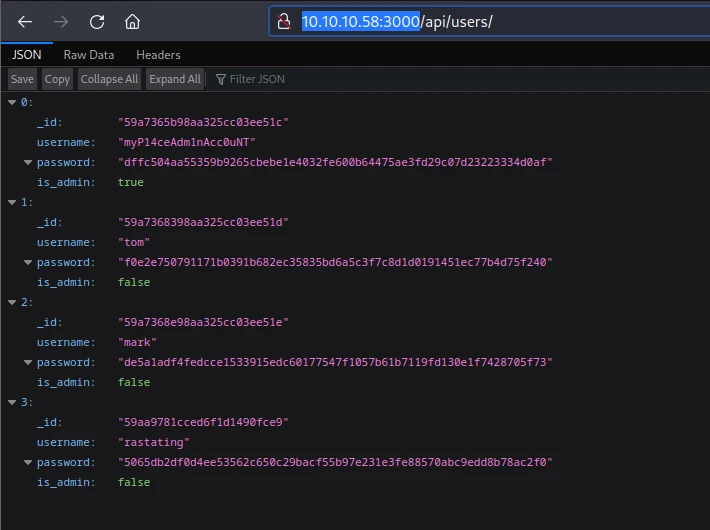Select username value "tom"
The width and height of the screenshot is (710, 530).
coord(134,242)
